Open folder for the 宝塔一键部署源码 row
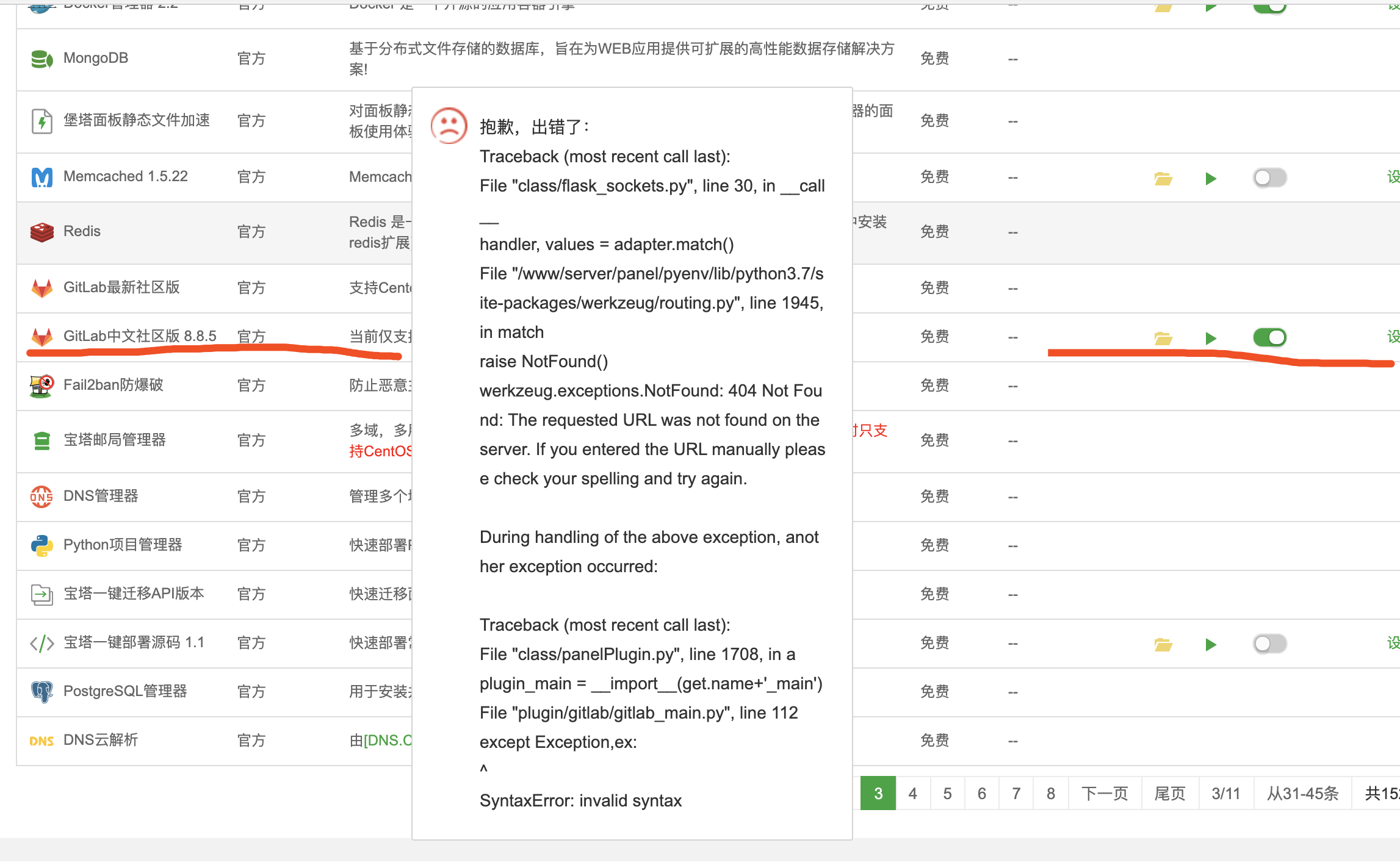The image size is (1400, 865). tap(1163, 644)
